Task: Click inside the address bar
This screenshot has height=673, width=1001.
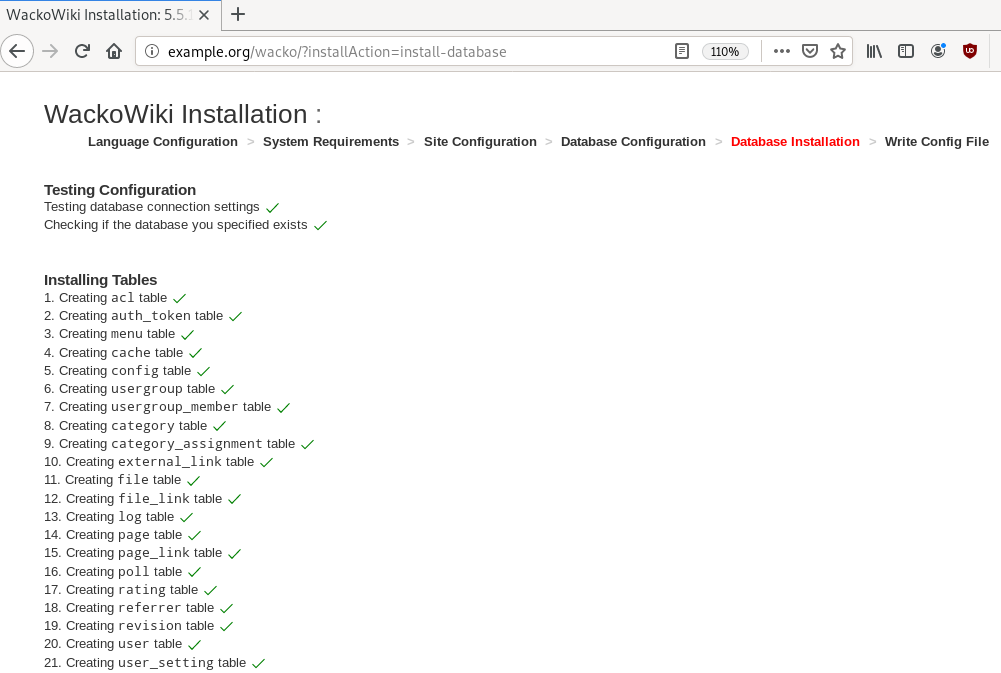Action: pos(400,50)
